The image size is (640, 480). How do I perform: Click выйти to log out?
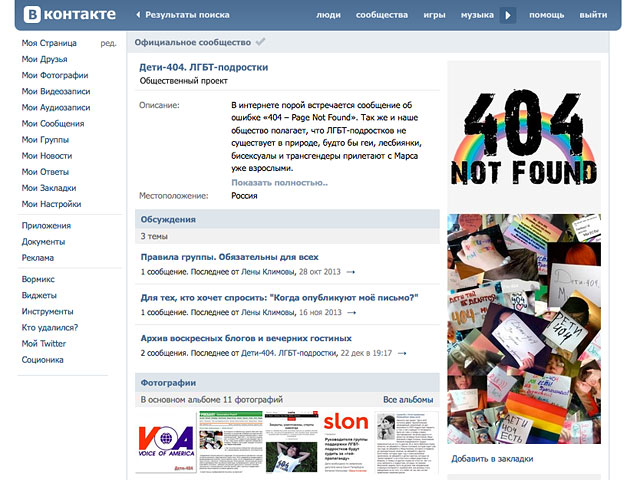593,16
